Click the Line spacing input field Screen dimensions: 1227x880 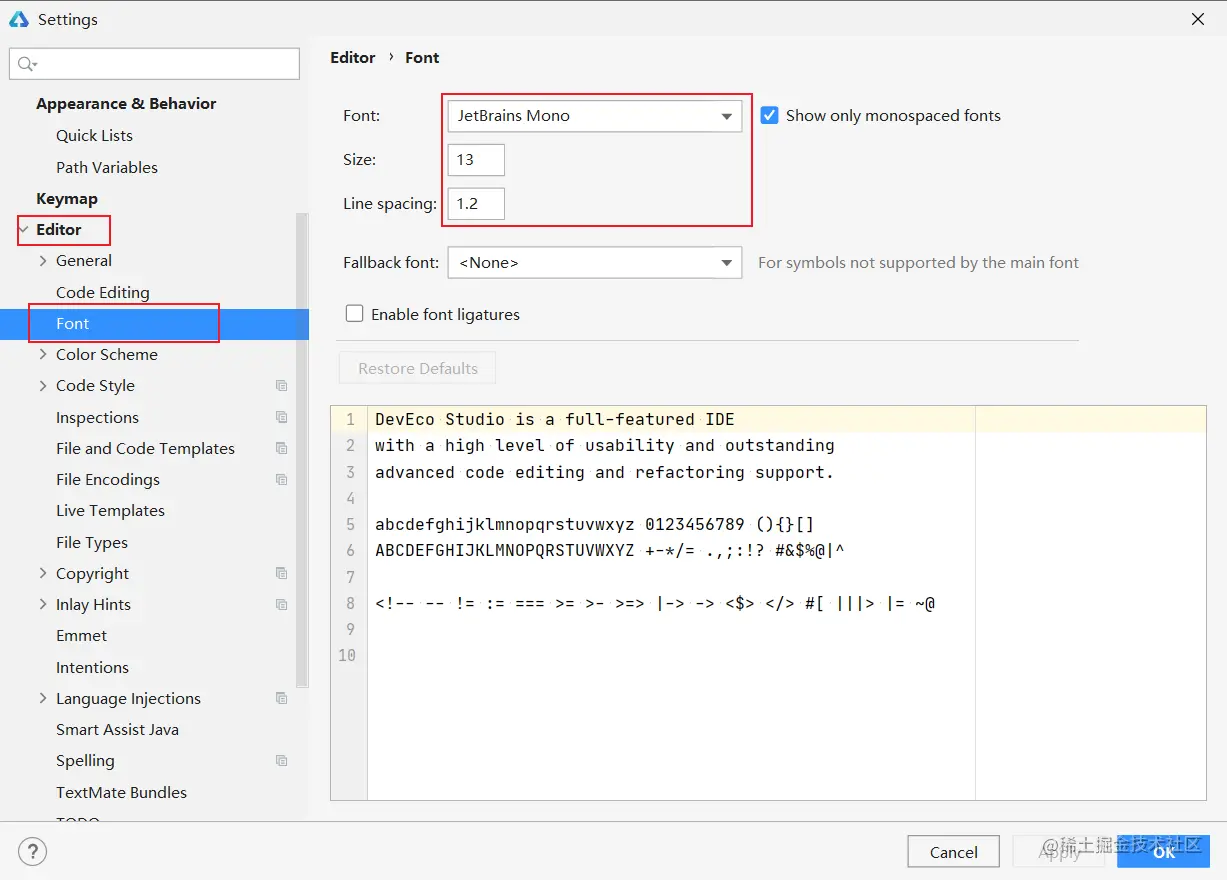pyautogui.click(x=476, y=204)
